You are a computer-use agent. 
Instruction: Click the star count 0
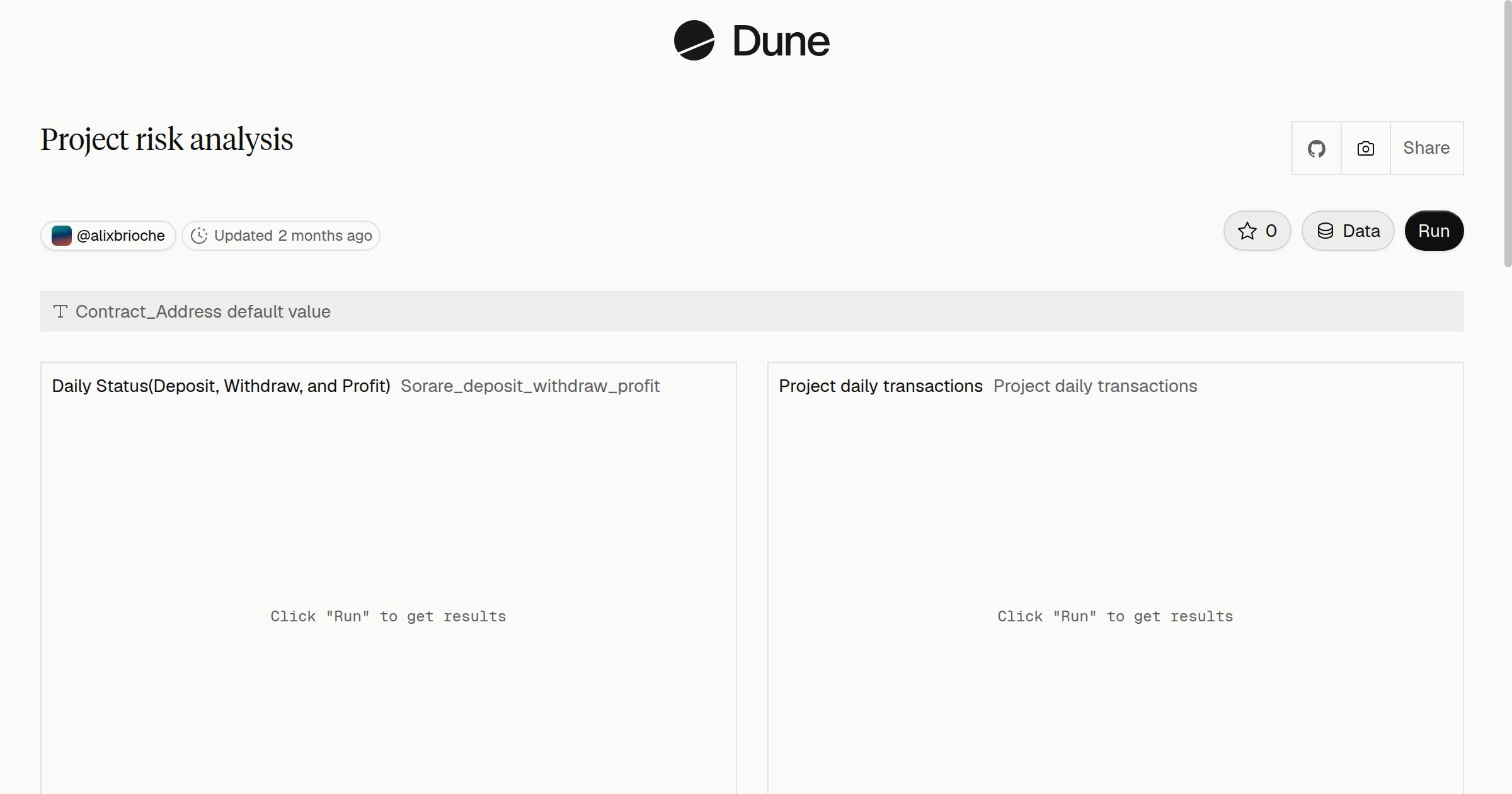click(x=1271, y=231)
